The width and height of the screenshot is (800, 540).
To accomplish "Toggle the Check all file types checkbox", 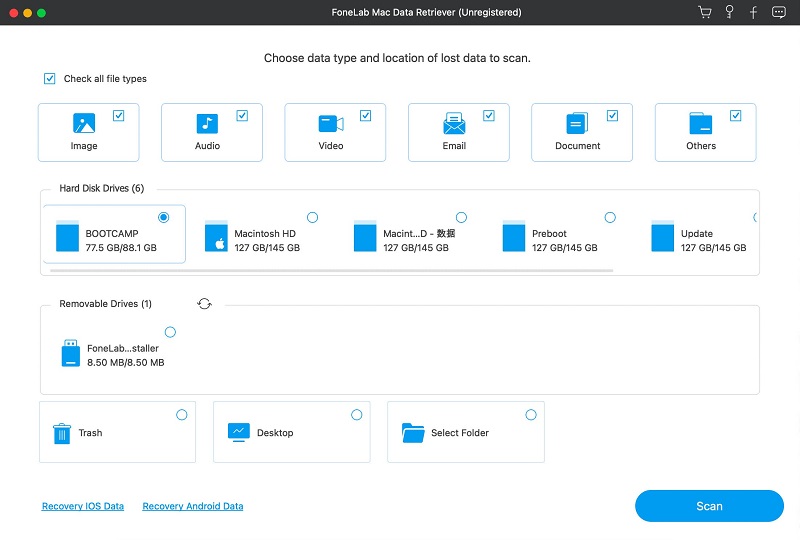I will tap(49, 79).
